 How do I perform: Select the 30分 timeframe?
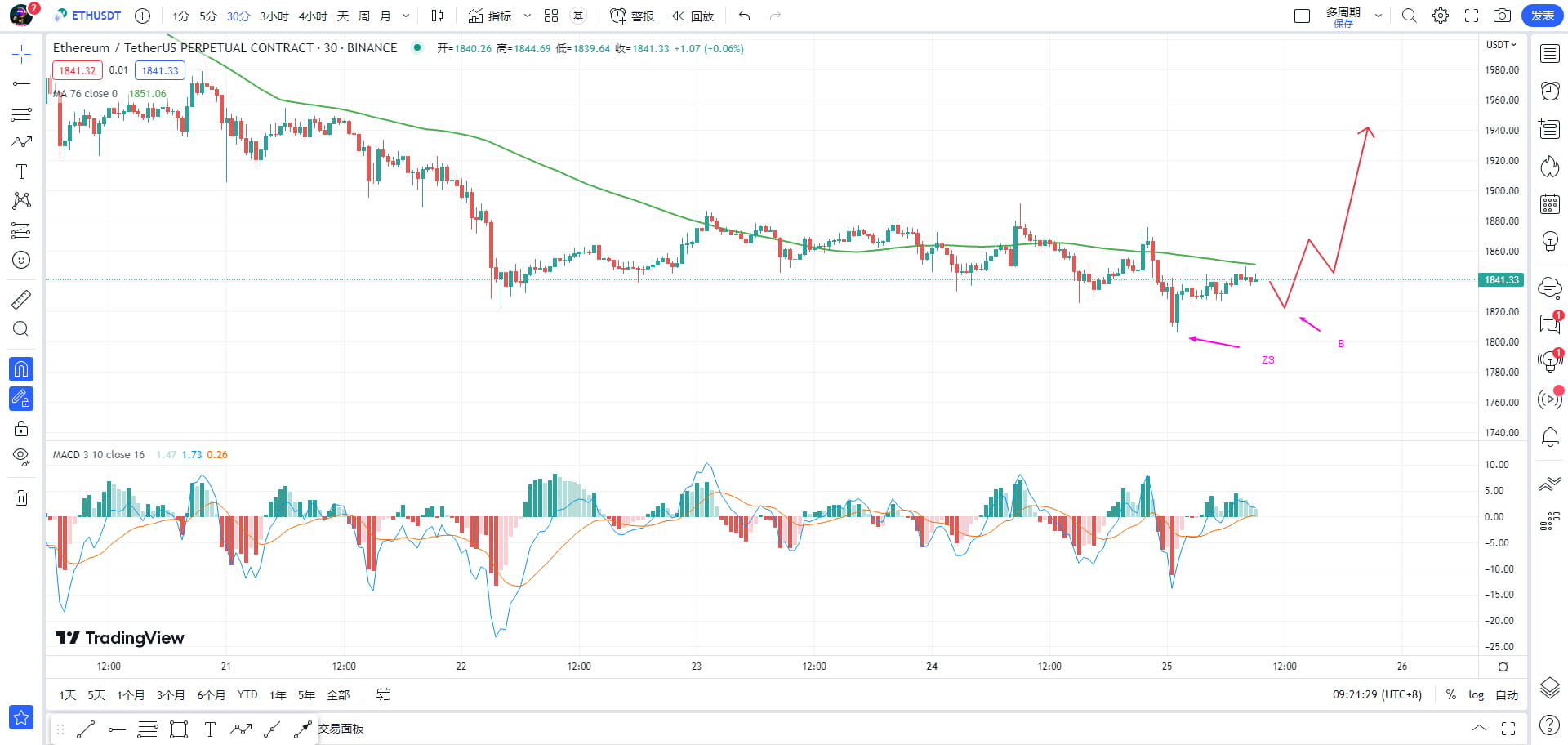[238, 16]
